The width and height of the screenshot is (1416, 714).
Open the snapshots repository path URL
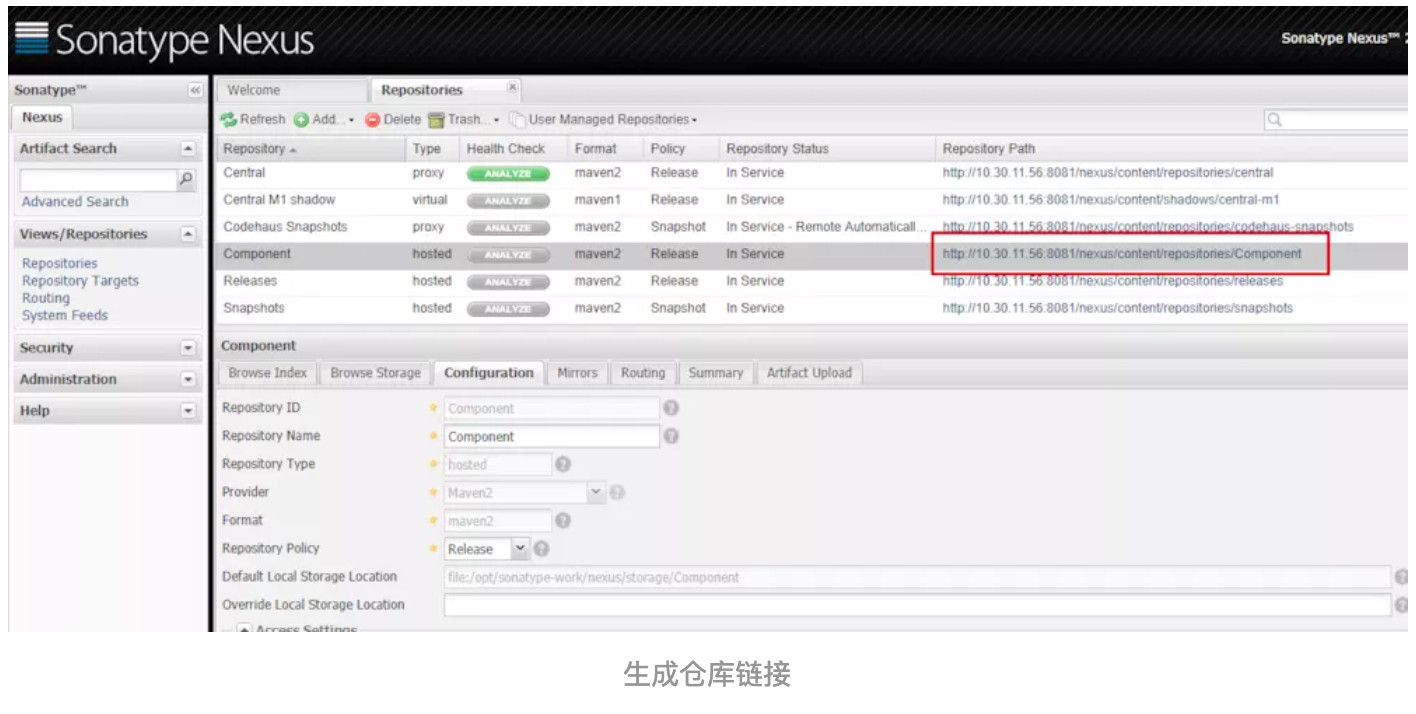(x=1117, y=308)
